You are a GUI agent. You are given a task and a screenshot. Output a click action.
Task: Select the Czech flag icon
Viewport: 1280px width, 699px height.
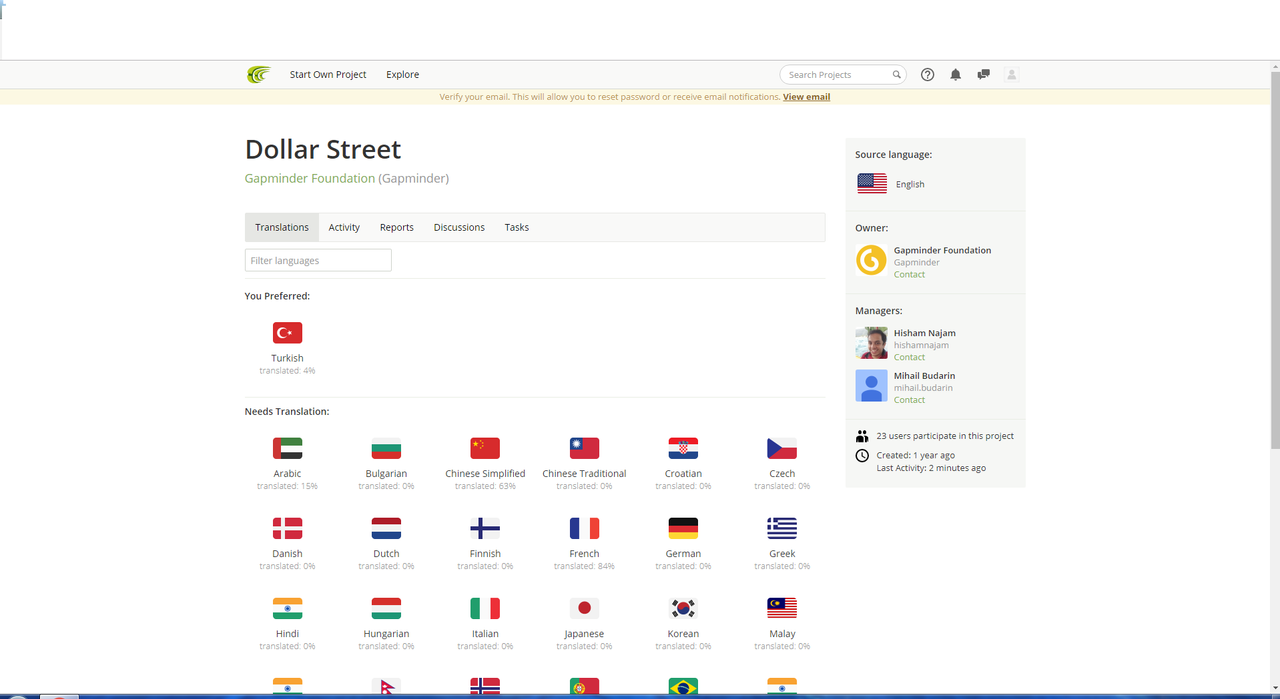tap(782, 448)
